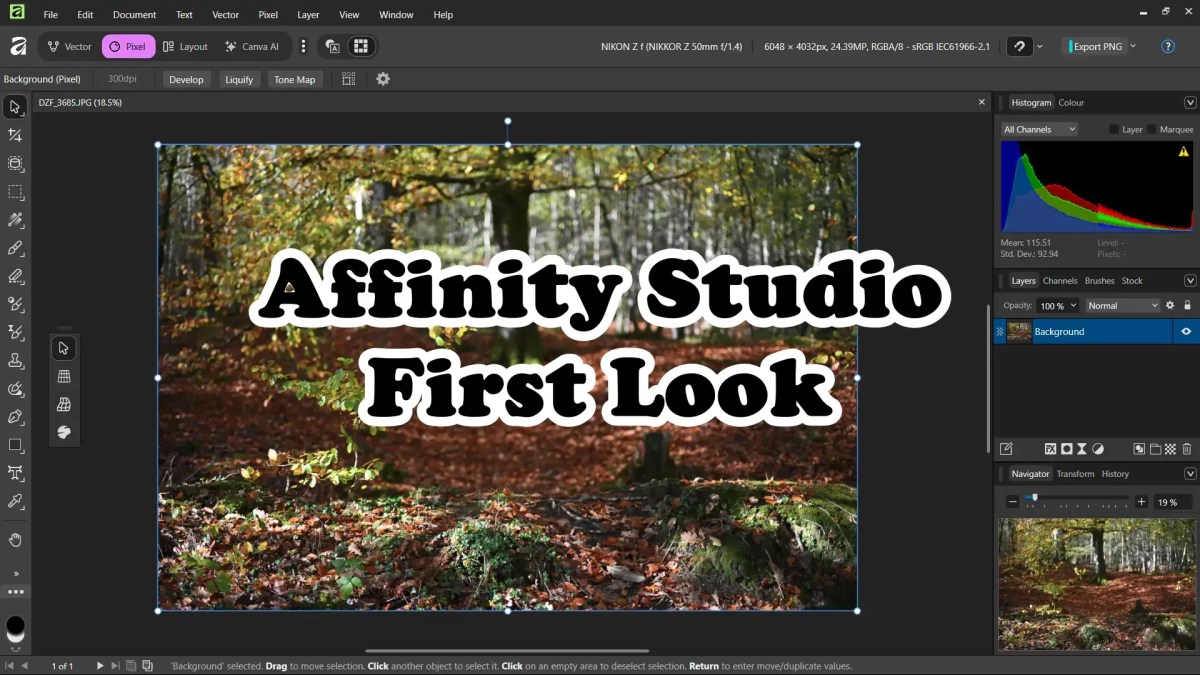This screenshot has height=675, width=1200.
Task: Activate the Marquee selection tool
Action: coord(15,192)
